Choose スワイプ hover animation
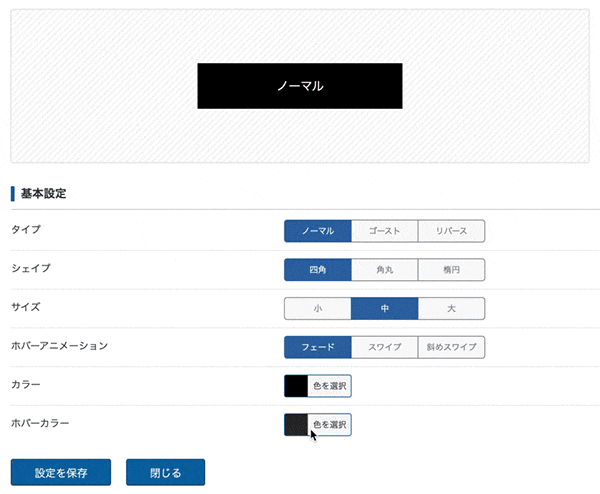The height and width of the screenshot is (494, 600). [385, 347]
